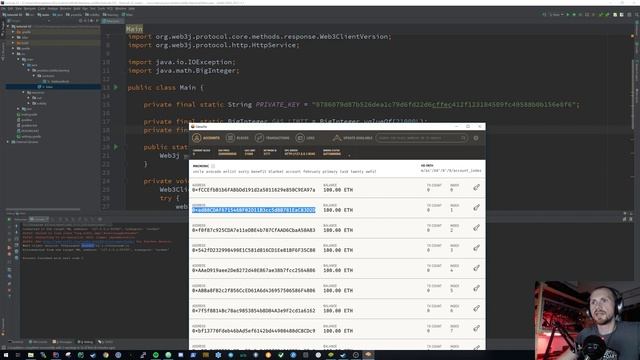Image resolution: width=640 pixels, height=360 pixels.
Task: Click the 100.00 ETH balance of account index 0
Action: 338,190
